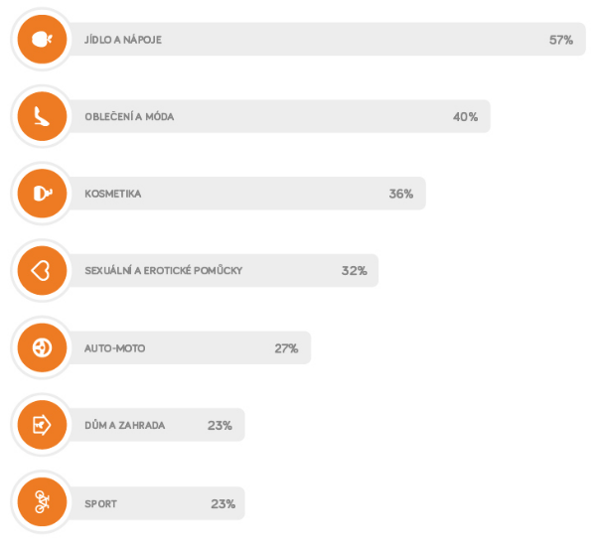This screenshot has width=600, height=546.
Task: Click the 40% value on fashion bar
Action: point(465,117)
